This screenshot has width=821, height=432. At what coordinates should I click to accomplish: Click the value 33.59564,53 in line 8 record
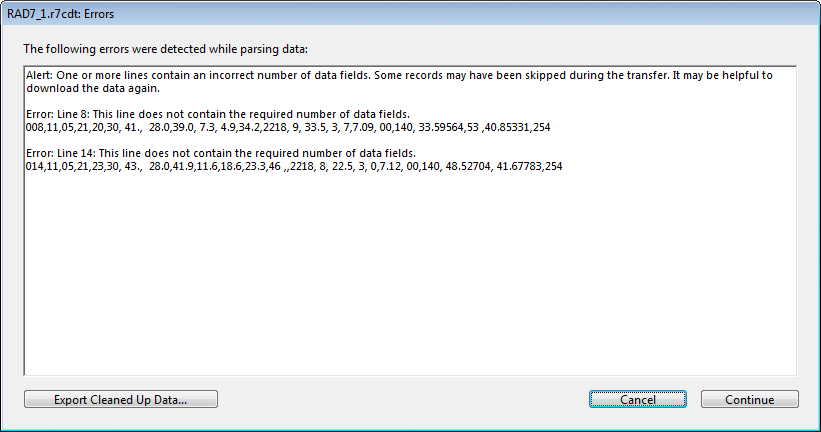[x=448, y=127]
